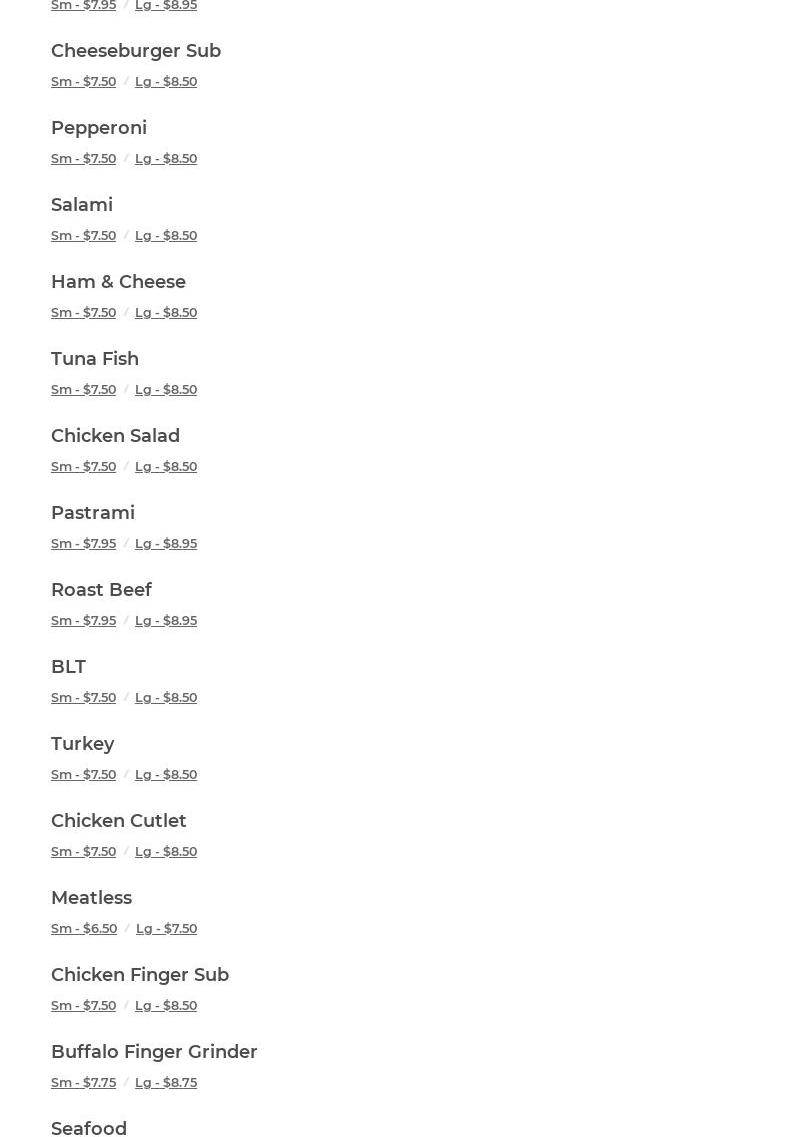Select the small Meatless sub at $6.50
Image resolution: width=785 pixels, height=1137 pixels.
click(x=84, y=929)
